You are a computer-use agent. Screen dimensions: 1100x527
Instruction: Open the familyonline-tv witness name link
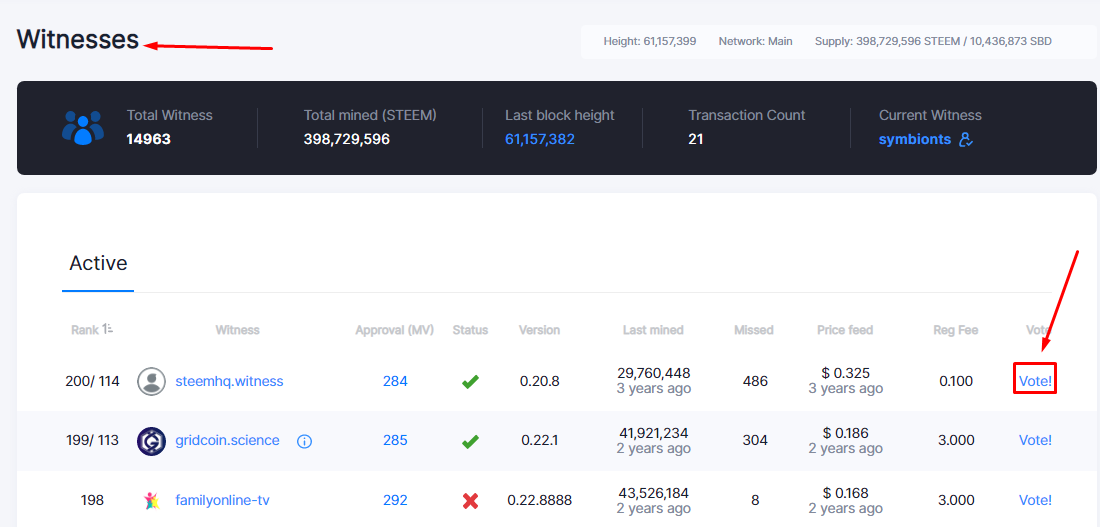click(x=222, y=500)
